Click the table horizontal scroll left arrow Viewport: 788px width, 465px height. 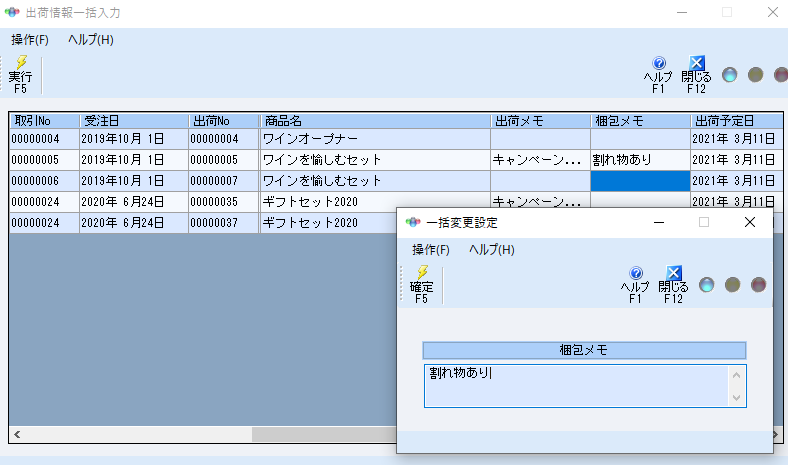pyautogui.click(x=17, y=434)
